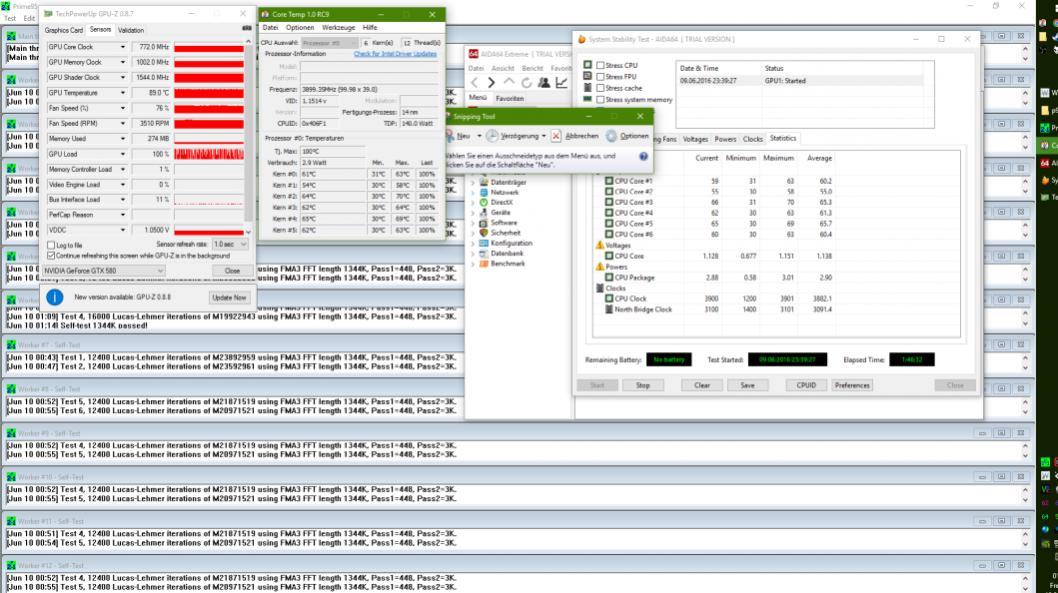
Task: Click the Elapsed Time display field
Action: (x=912, y=360)
